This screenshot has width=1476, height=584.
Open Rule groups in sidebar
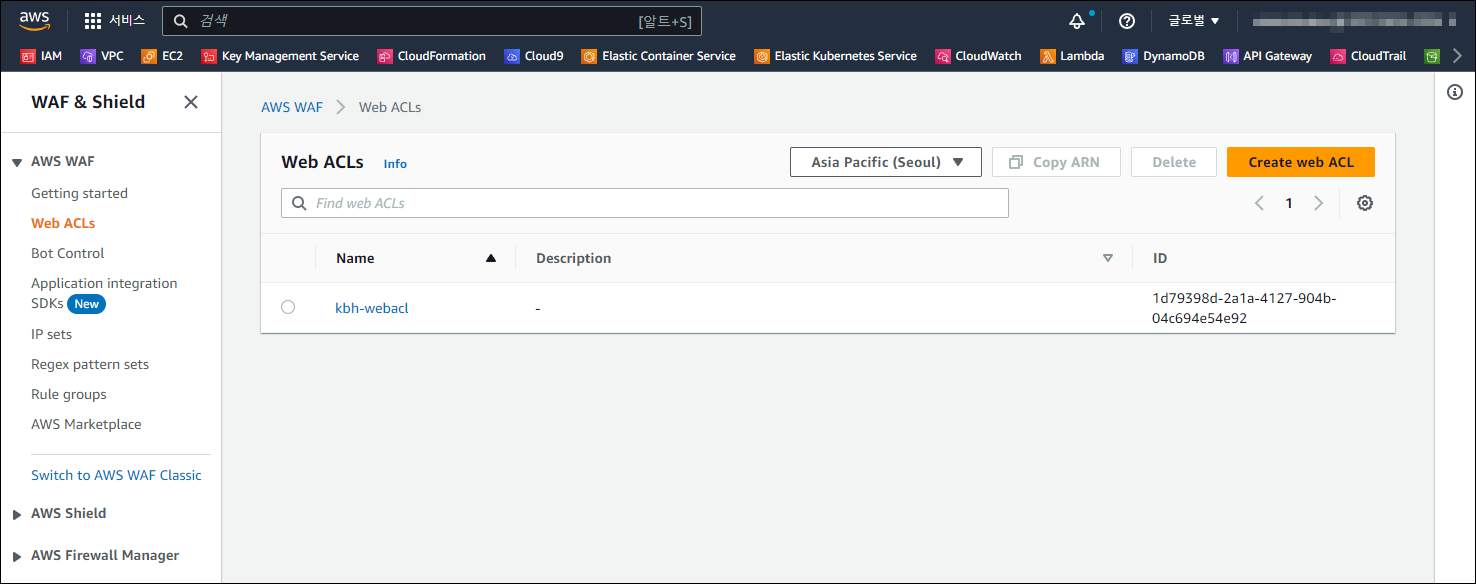click(68, 394)
